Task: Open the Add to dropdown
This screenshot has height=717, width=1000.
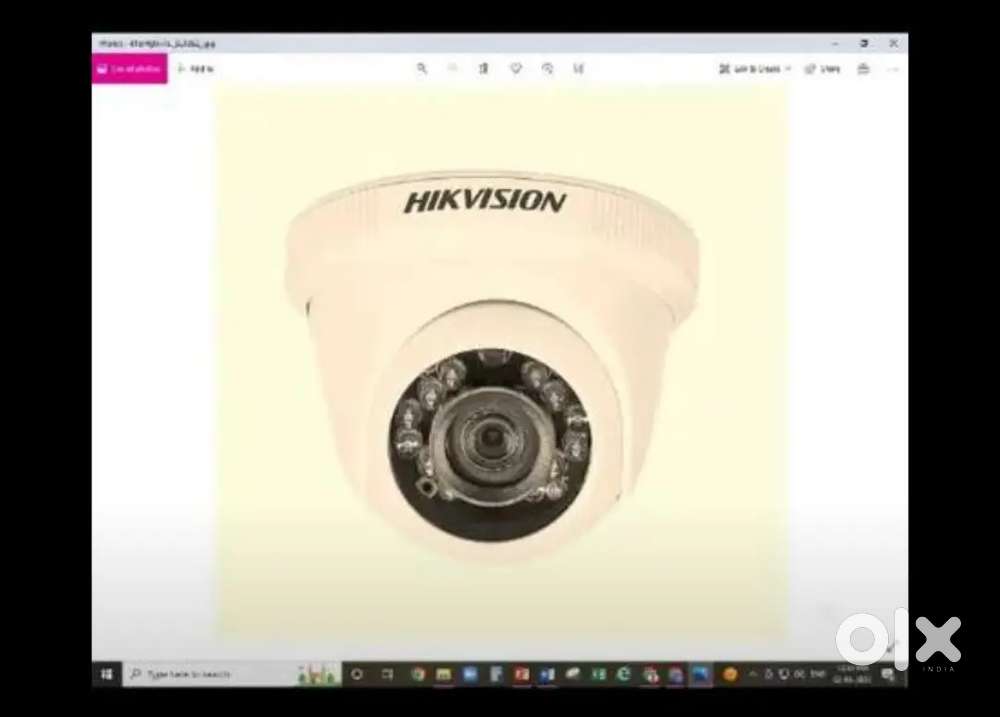Action: click(x=196, y=69)
